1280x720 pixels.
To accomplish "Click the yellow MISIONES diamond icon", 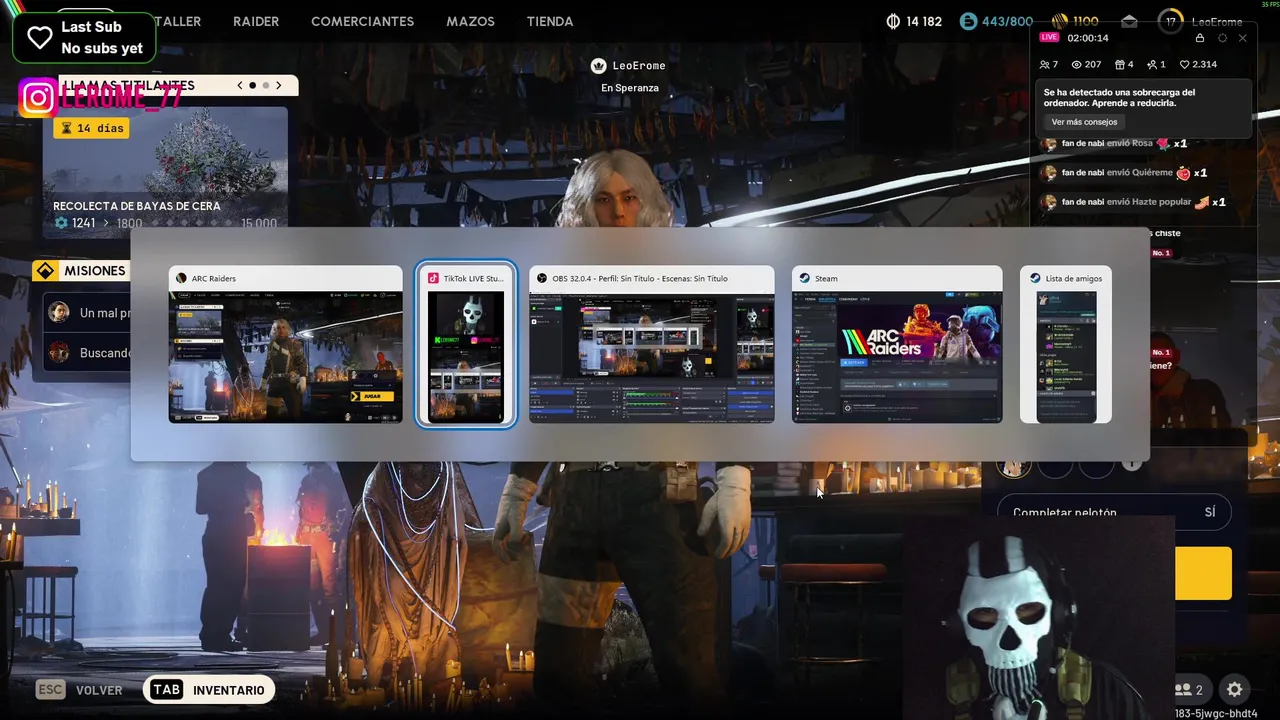I will click(x=45, y=271).
